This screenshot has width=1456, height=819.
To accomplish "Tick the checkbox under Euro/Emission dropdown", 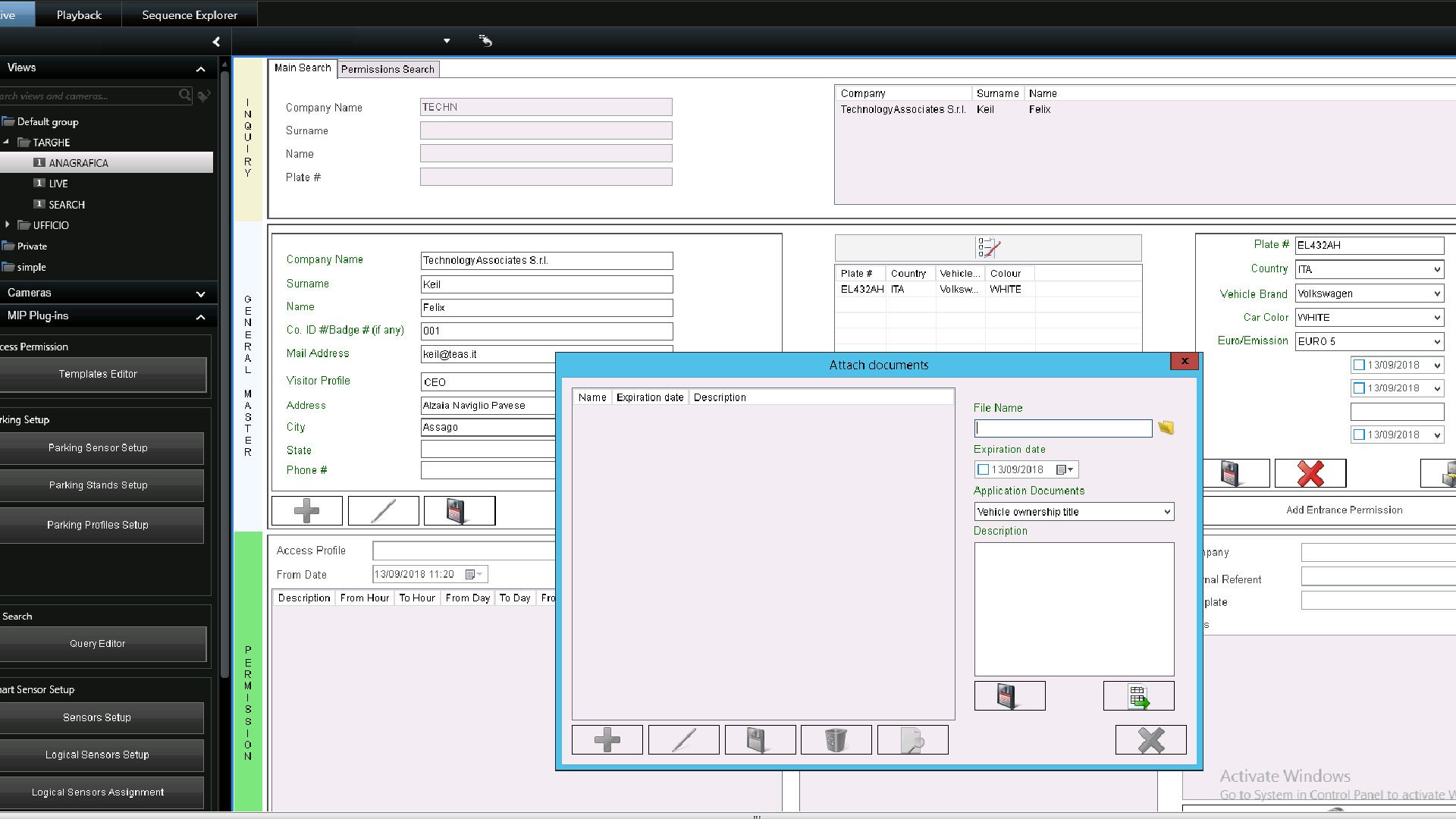I will pyautogui.click(x=1359, y=366).
